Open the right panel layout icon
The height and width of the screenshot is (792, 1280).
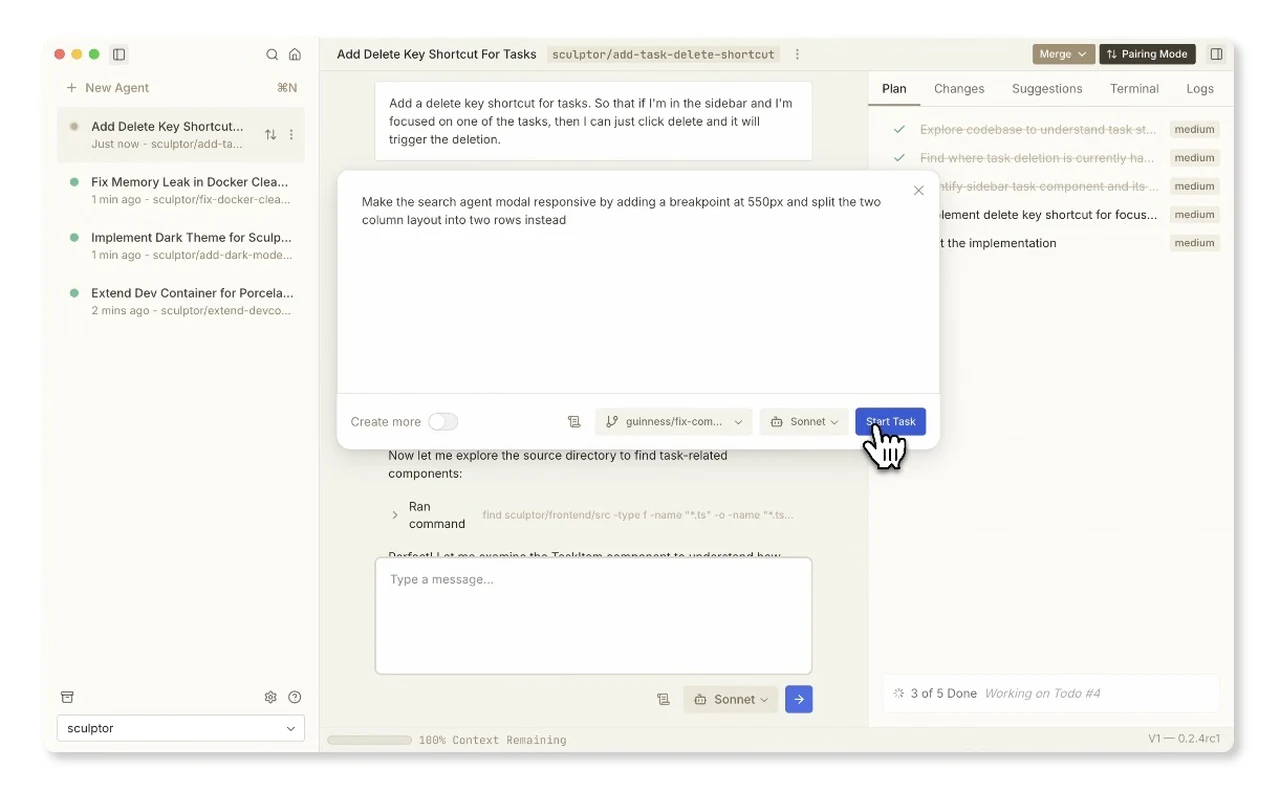pyautogui.click(x=1216, y=54)
